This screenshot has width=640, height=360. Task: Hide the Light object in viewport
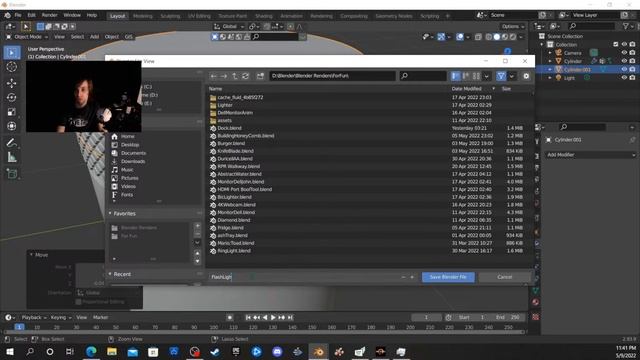624,78
